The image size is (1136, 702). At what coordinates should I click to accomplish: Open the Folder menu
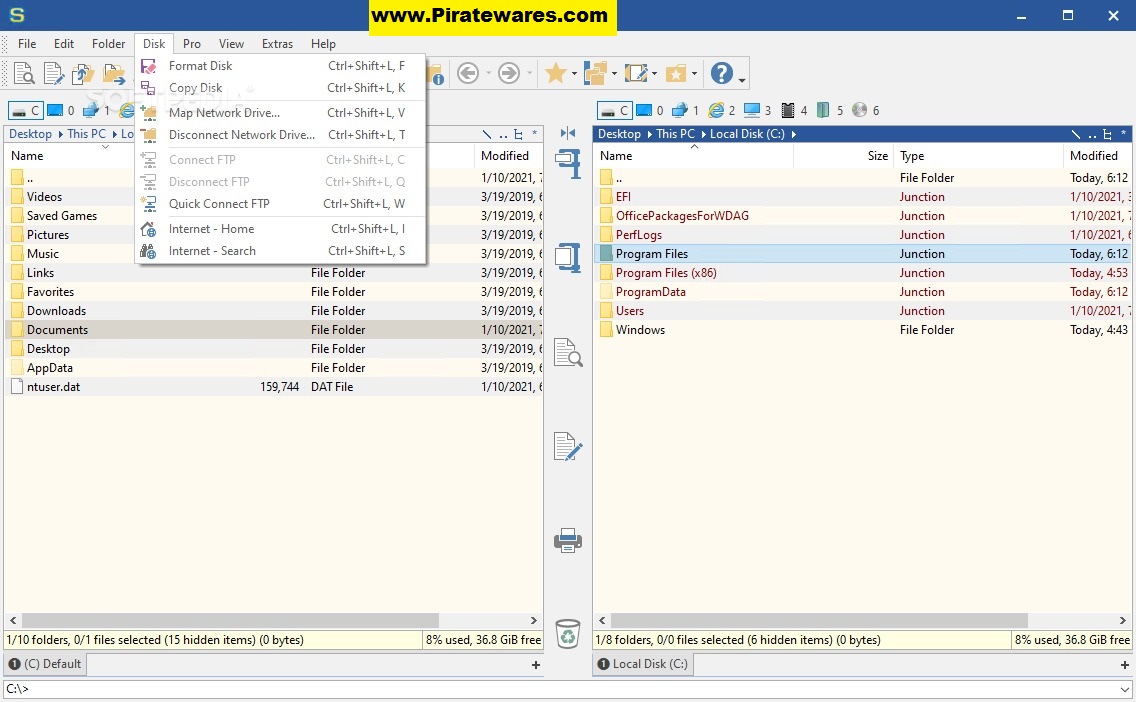pyautogui.click(x=109, y=44)
